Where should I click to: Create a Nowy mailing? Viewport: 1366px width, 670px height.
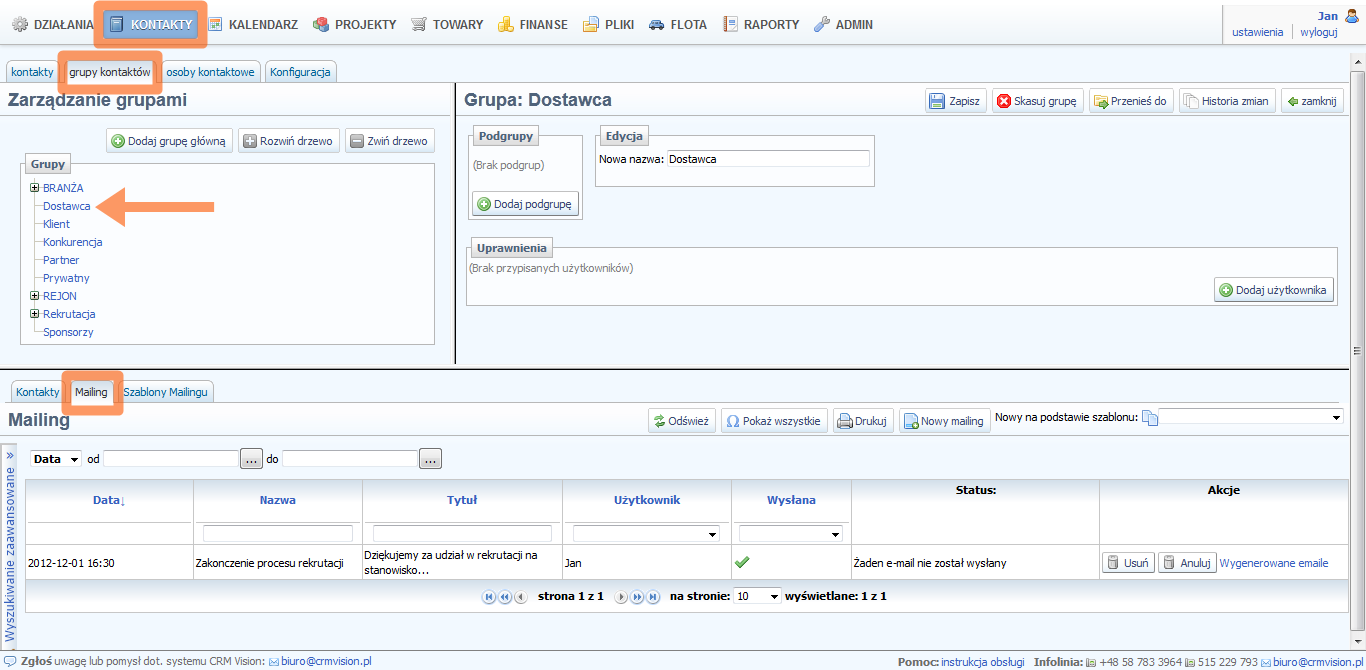coord(943,421)
